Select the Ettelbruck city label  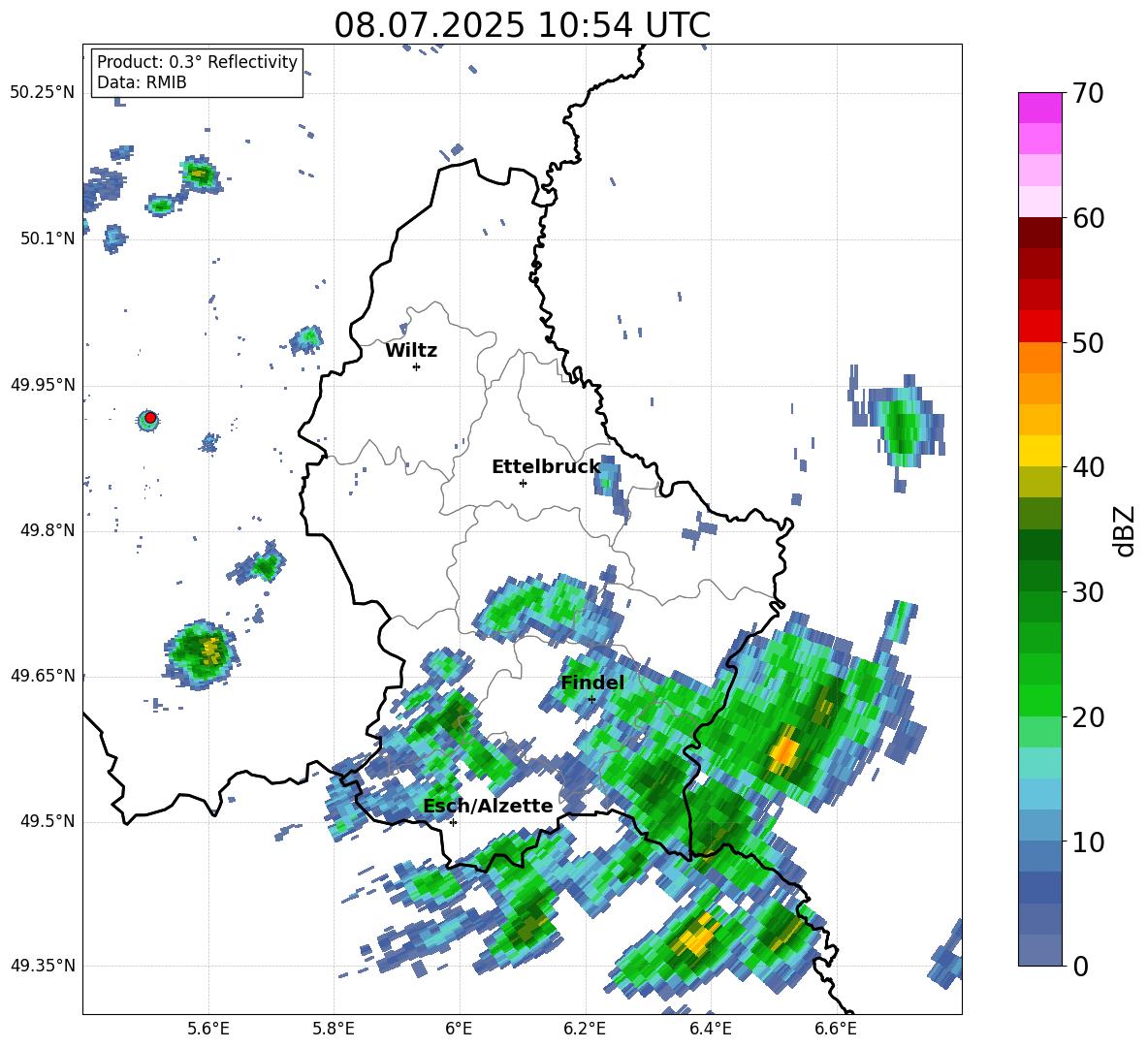546,467
